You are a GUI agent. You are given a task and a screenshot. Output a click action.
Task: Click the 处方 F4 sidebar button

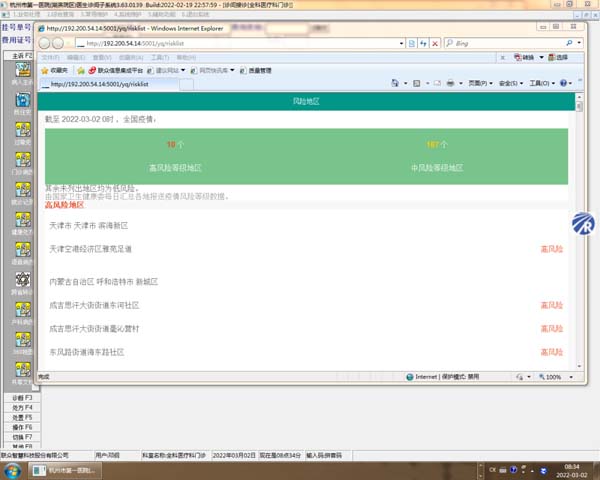pos(21,408)
